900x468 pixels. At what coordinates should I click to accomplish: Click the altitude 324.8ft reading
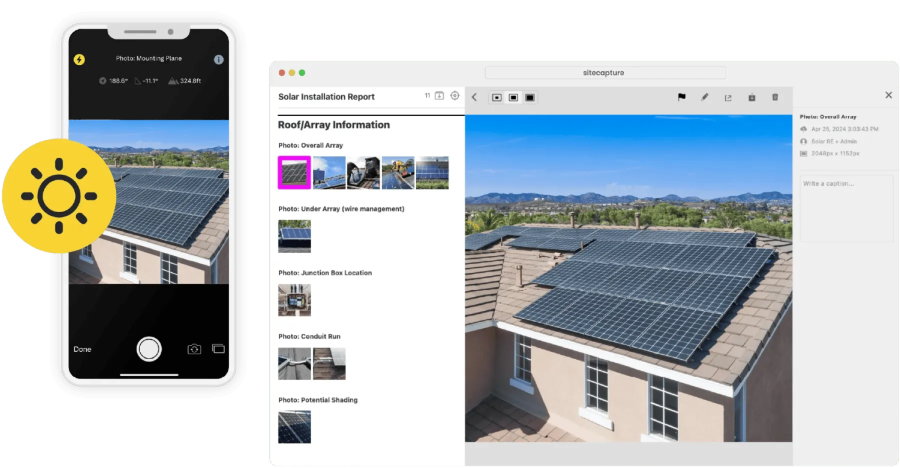tap(184, 81)
